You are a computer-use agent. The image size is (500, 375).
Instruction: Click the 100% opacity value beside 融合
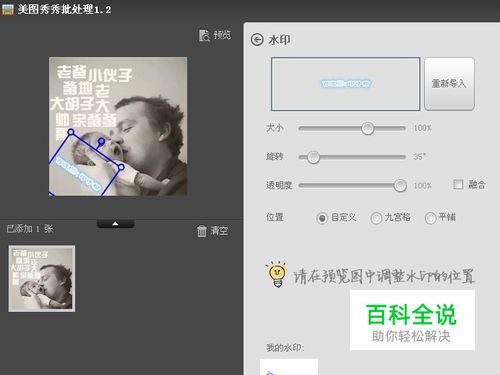422,185
